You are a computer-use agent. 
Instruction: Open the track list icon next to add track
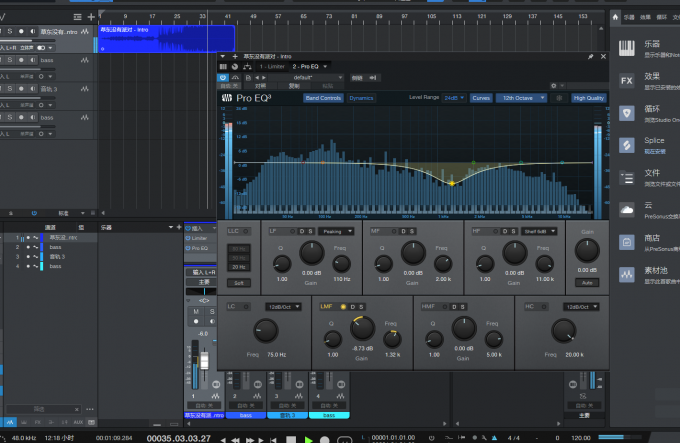tap(78, 17)
